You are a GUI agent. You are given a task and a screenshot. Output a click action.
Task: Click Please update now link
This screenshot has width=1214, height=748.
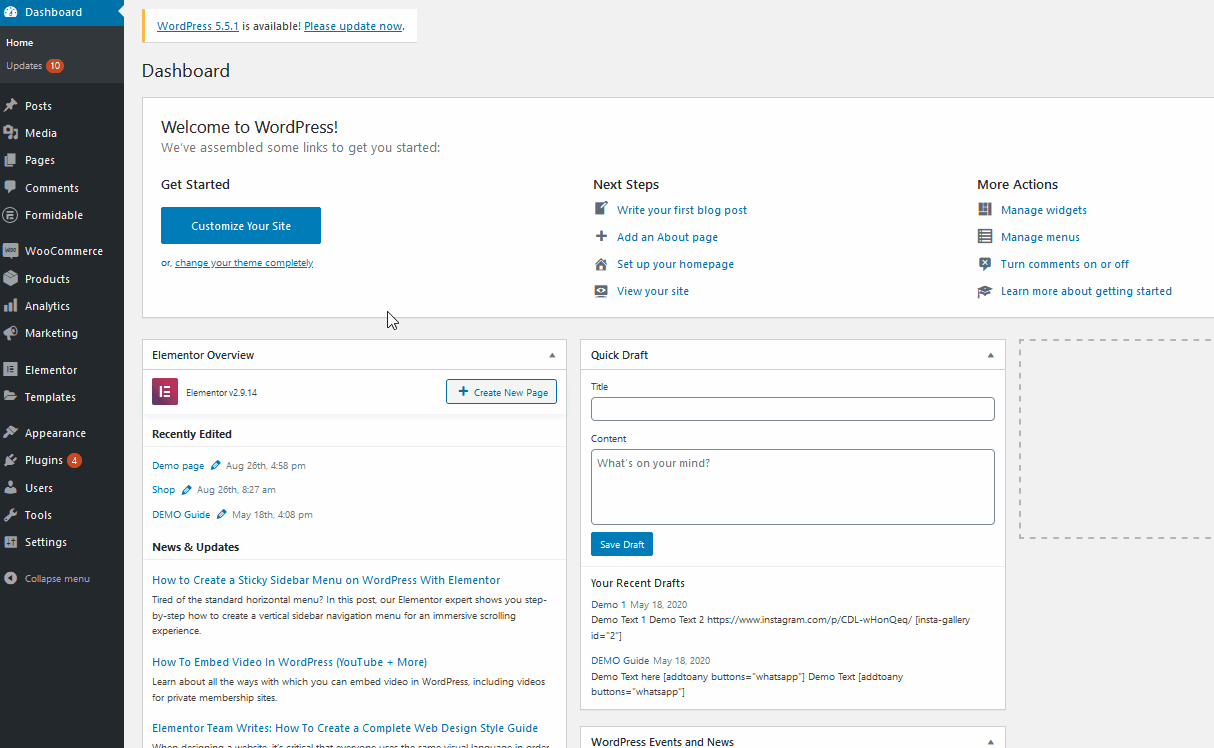coord(353,26)
